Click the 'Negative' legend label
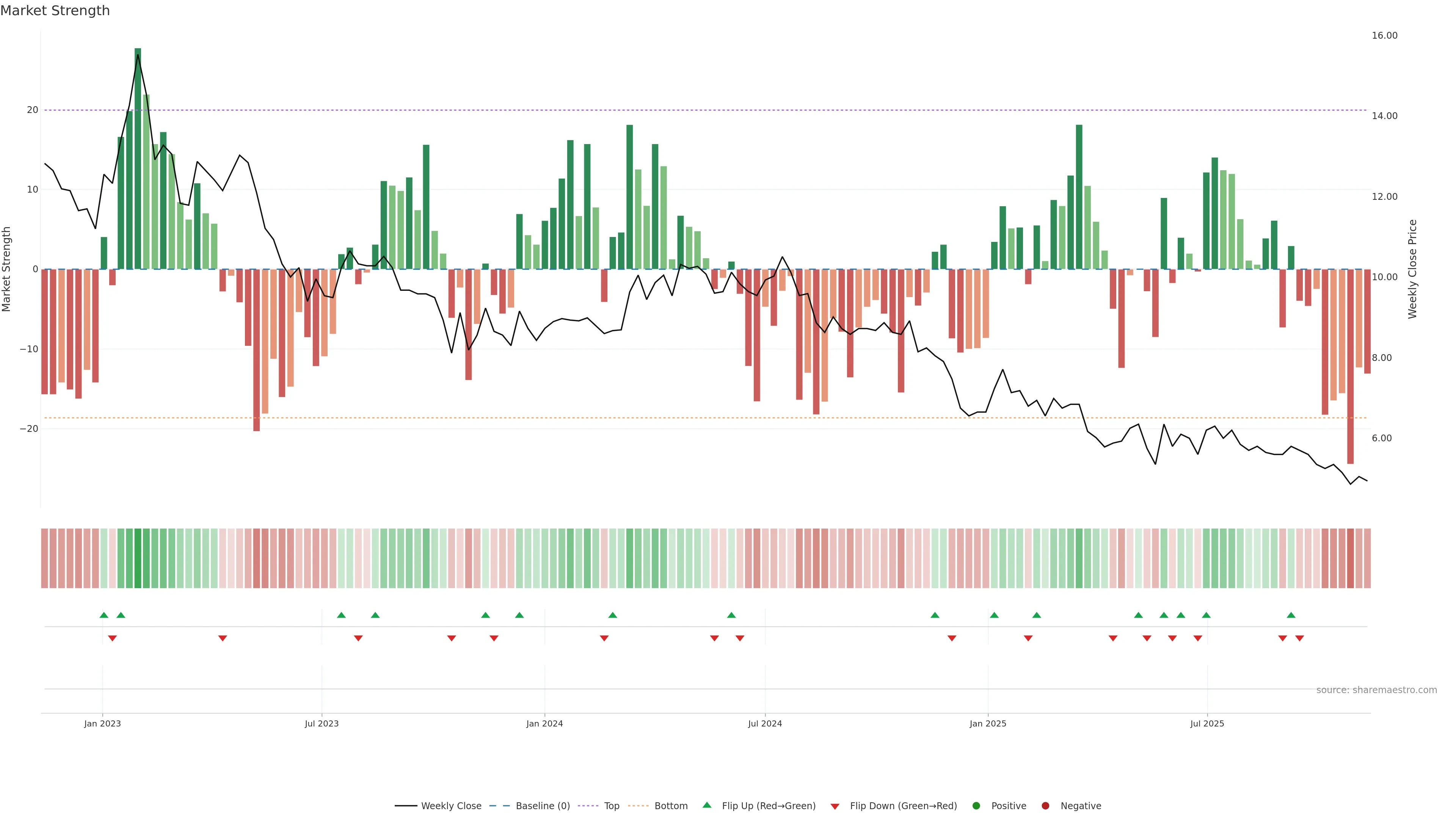The height and width of the screenshot is (819, 1456). click(x=1081, y=806)
